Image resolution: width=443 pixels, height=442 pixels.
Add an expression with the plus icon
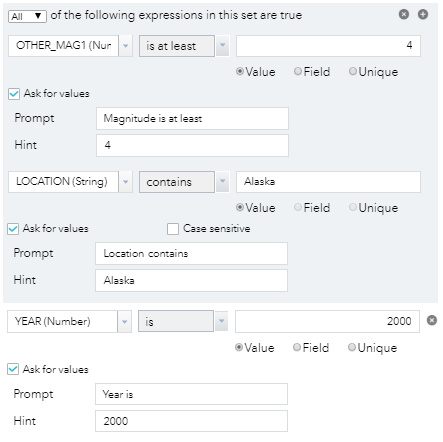click(x=423, y=14)
